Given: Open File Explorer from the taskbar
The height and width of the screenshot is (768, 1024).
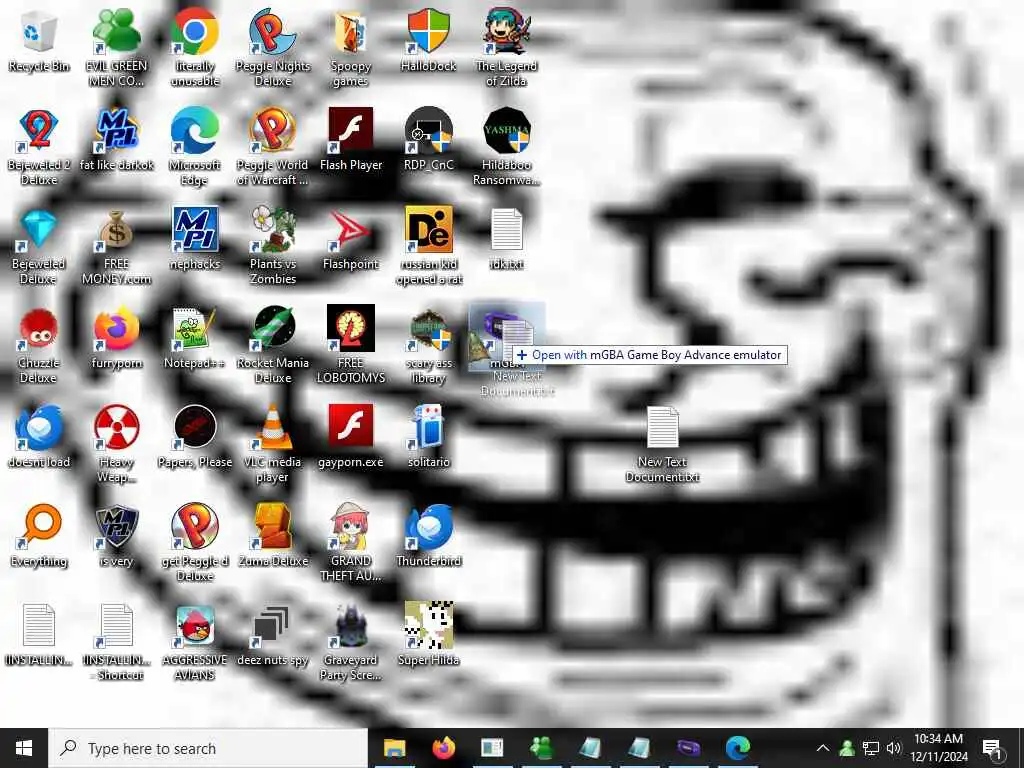Looking at the screenshot, I should pyautogui.click(x=394, y=748).
